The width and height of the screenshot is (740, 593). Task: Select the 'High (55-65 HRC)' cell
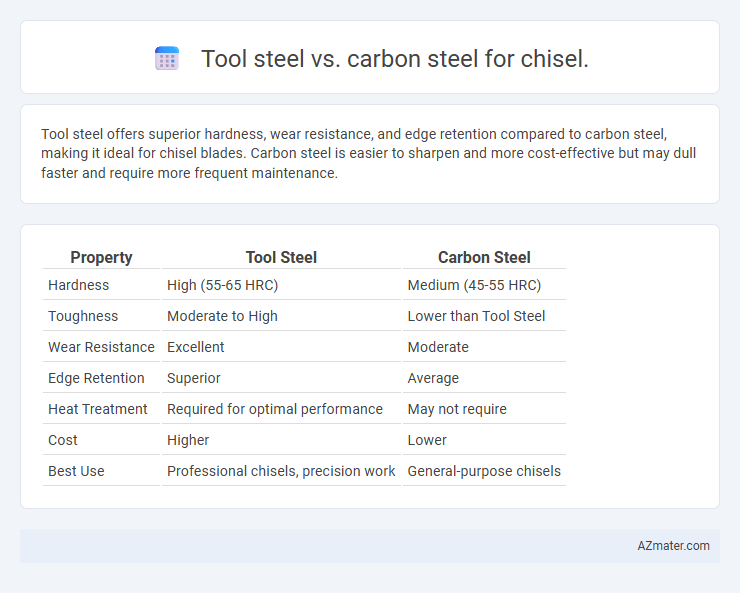tap(222, 285)
